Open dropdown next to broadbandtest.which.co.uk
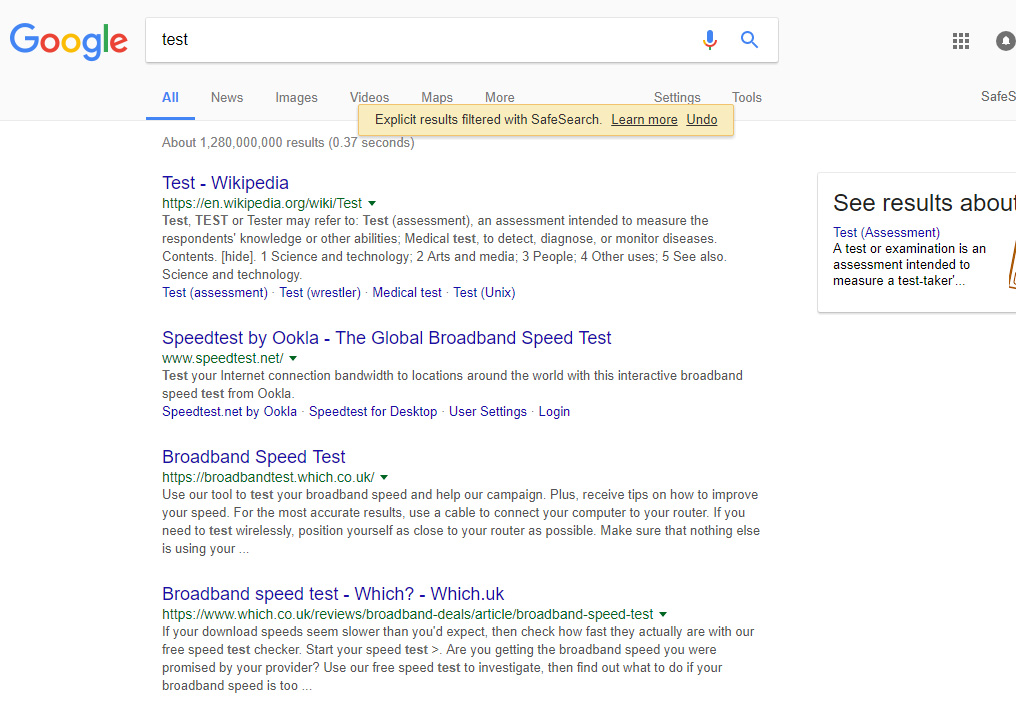The height and width of the screenshot is (723, 1016). (x=384, y=477)
